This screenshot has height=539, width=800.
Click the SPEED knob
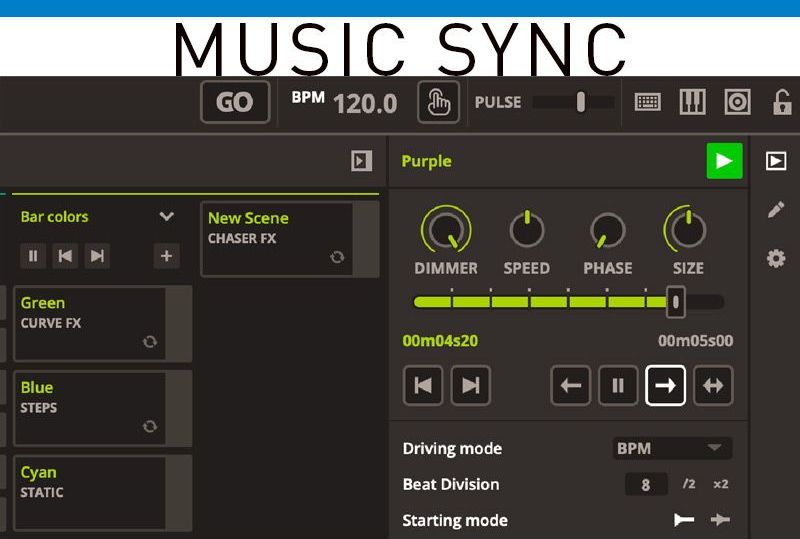tap(527, 229)
